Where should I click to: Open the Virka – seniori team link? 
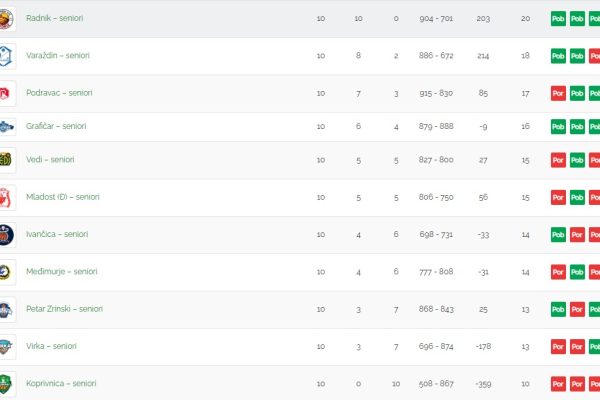51,346
